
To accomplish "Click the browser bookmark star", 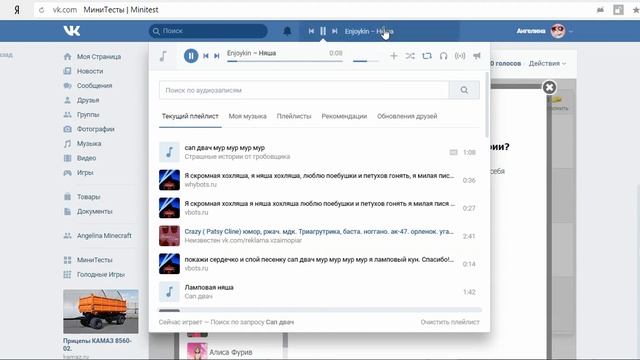I will [x=636, y=10].
